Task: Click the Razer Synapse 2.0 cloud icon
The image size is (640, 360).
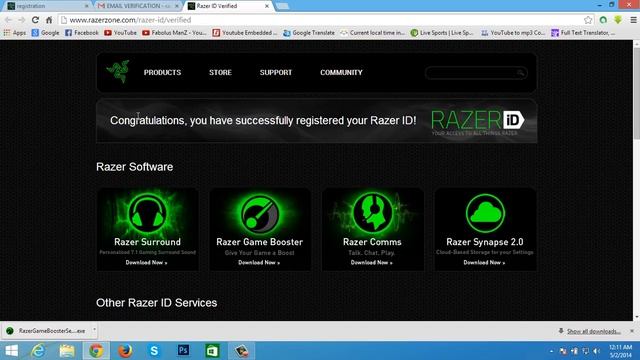Action: tap(485, 213)
